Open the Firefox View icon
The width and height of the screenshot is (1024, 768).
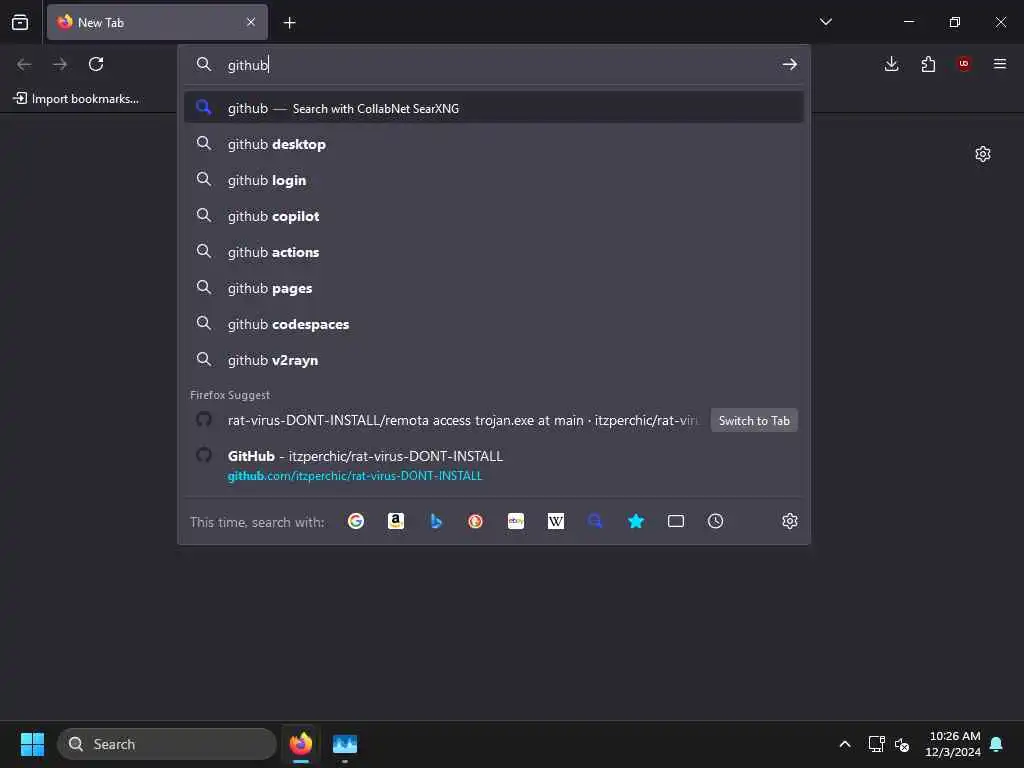(x=20, y=22)
